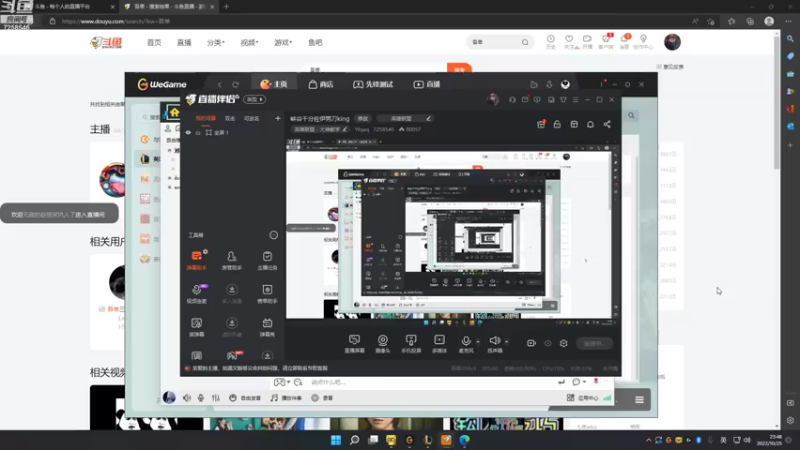Expand chat bubble dropdown in chat bar
800x450 pixels.
[578, 382]
